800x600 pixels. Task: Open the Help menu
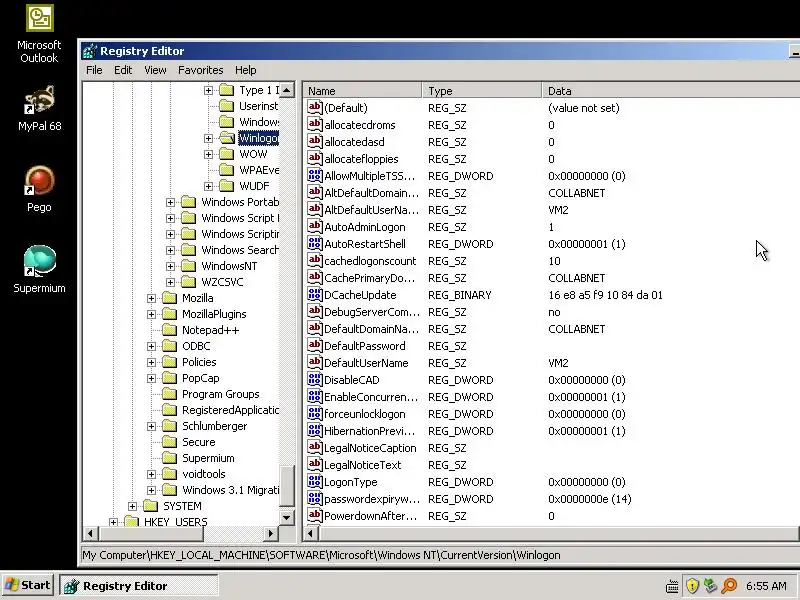(245, 70)
